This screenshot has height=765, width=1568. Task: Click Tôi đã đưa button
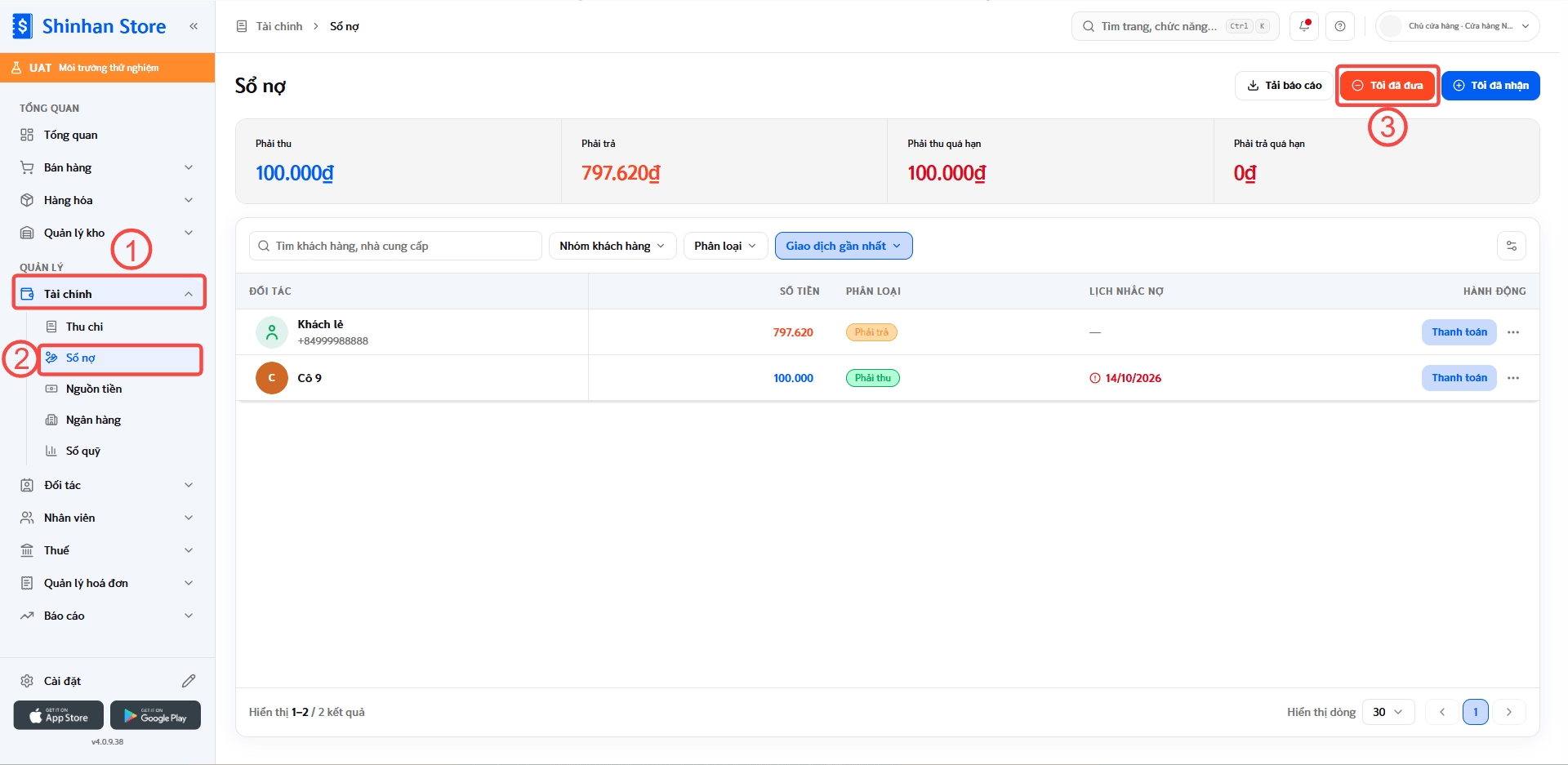1388,86
